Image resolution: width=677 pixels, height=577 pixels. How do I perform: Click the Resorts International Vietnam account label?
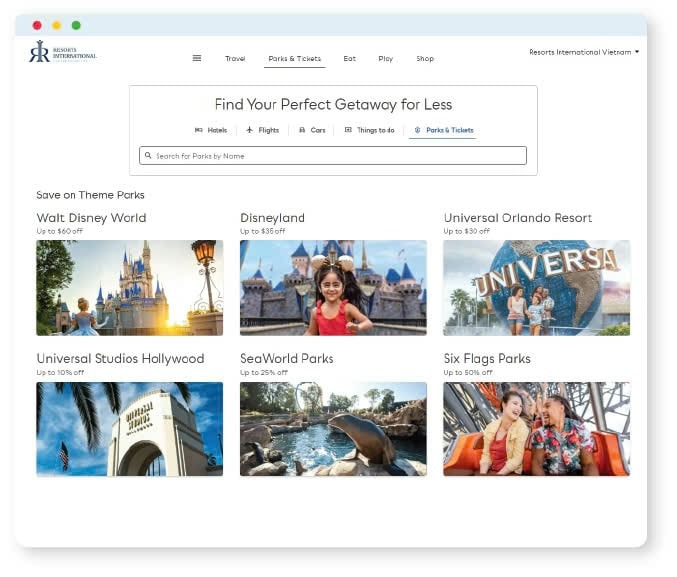click(x=580, y=52)
